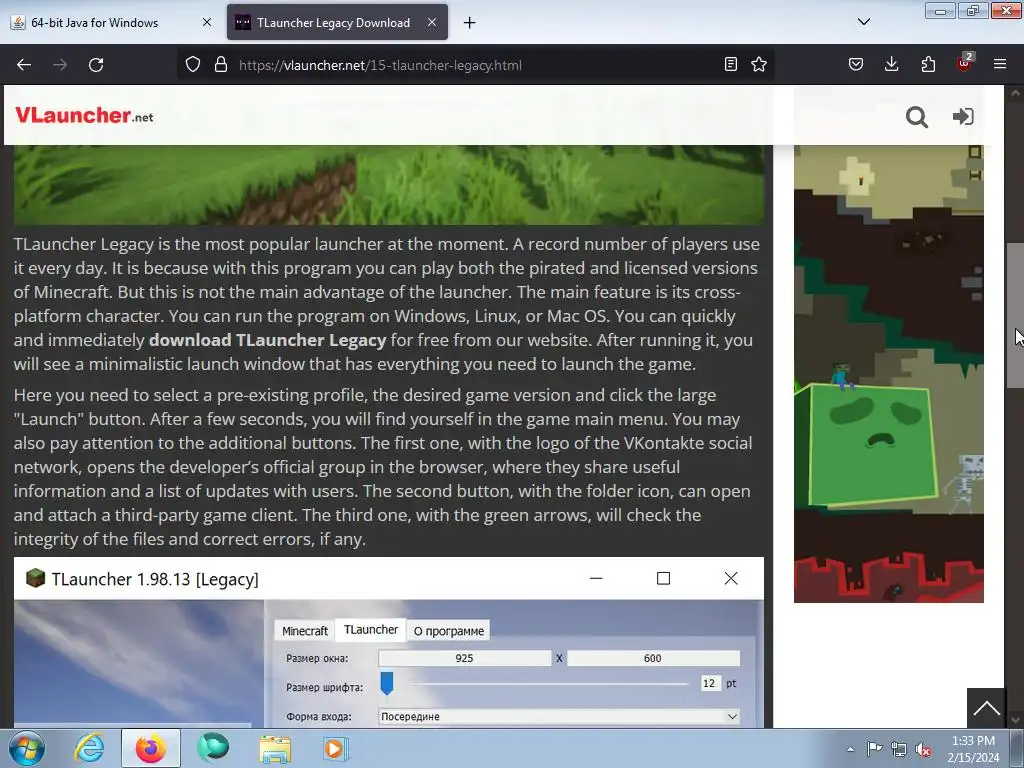This screenshot has width=1024, height=768.
Task: Open the Firefox downloads panel
Action: [891, 64]
